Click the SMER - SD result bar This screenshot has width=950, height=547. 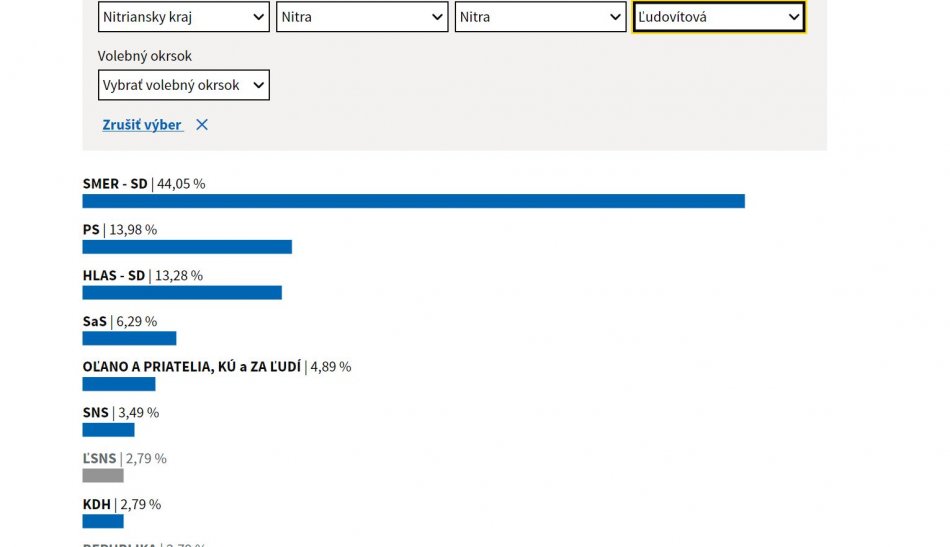[x=413, y=201]
